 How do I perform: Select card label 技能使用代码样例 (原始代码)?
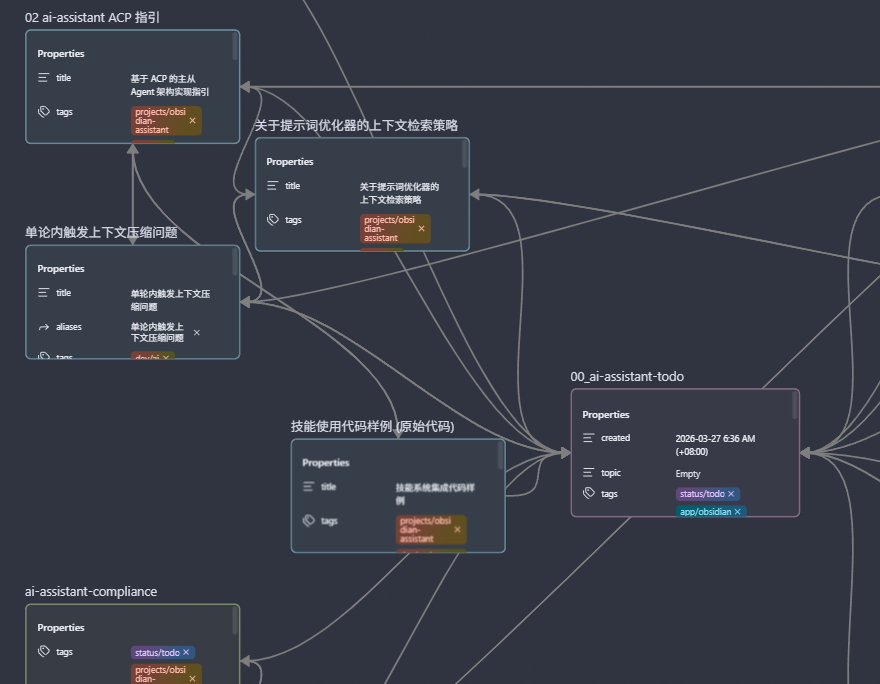click(373, 426)
